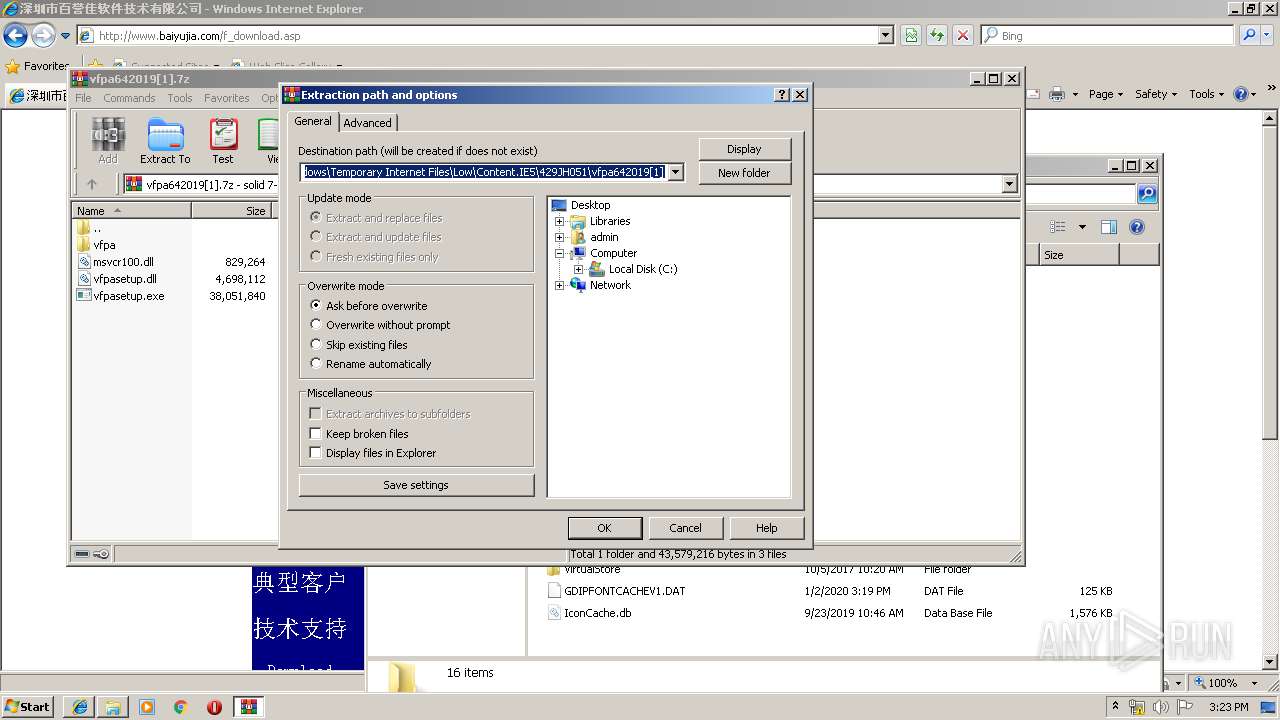The height and width of the screenshot is (720, 1280).
Task: Open IE Page menu dropdown
Action: (x=1106, y=94)
